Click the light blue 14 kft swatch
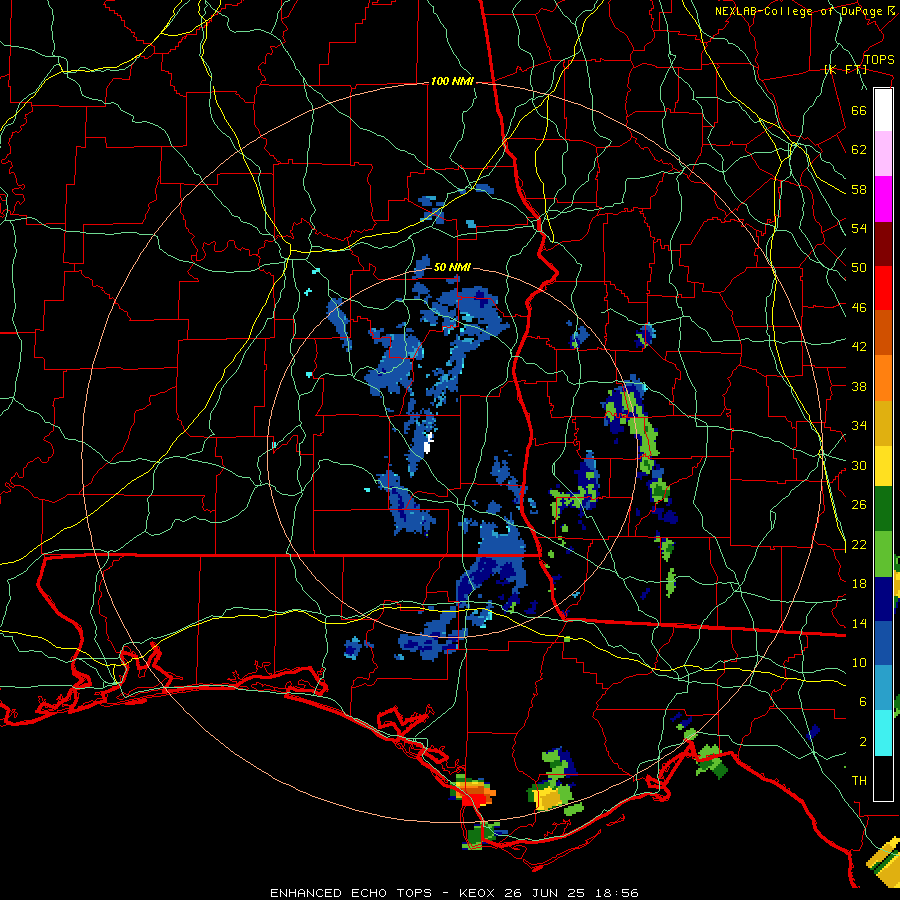Viewport: 900px width, 900px height. pyautogui.click(x=883, y=688)
